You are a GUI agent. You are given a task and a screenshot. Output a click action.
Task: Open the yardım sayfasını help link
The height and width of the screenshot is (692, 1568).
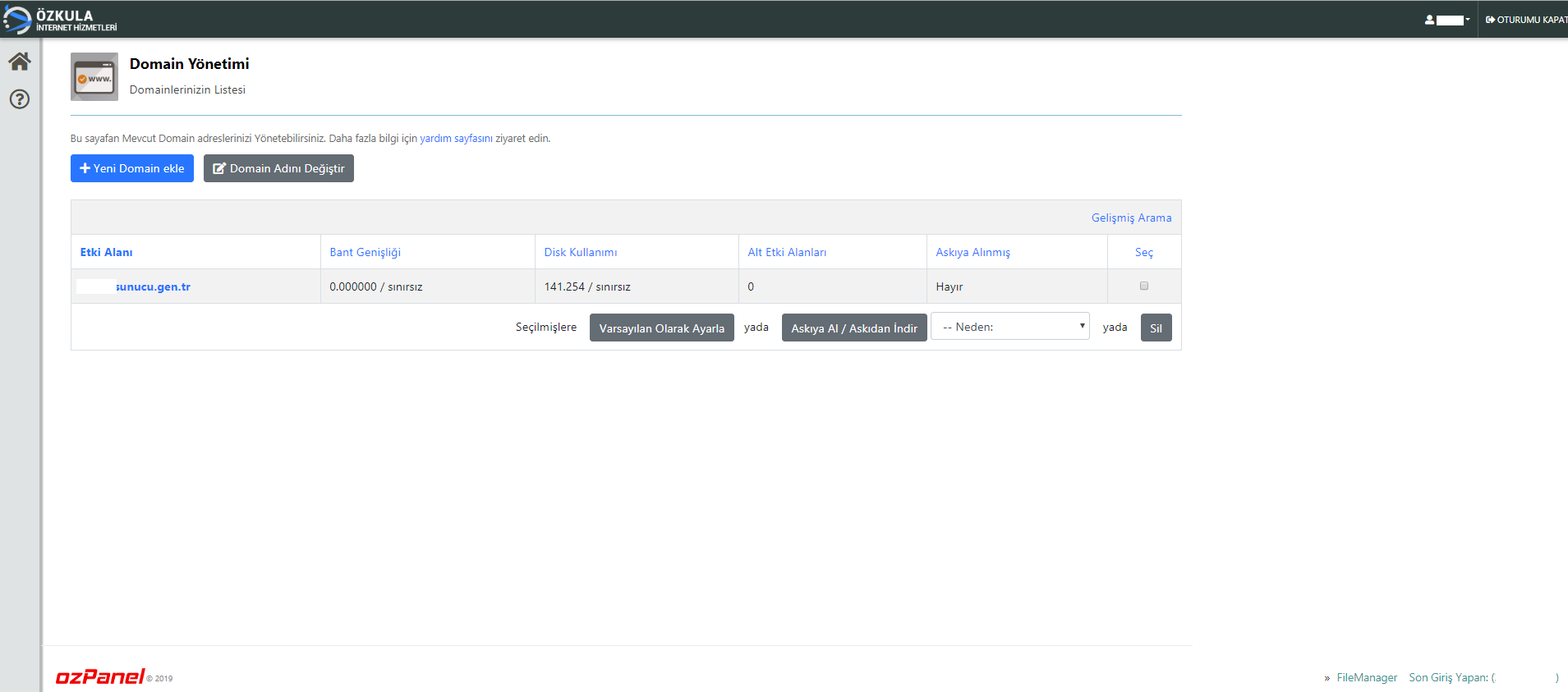[x=456, y=139]
